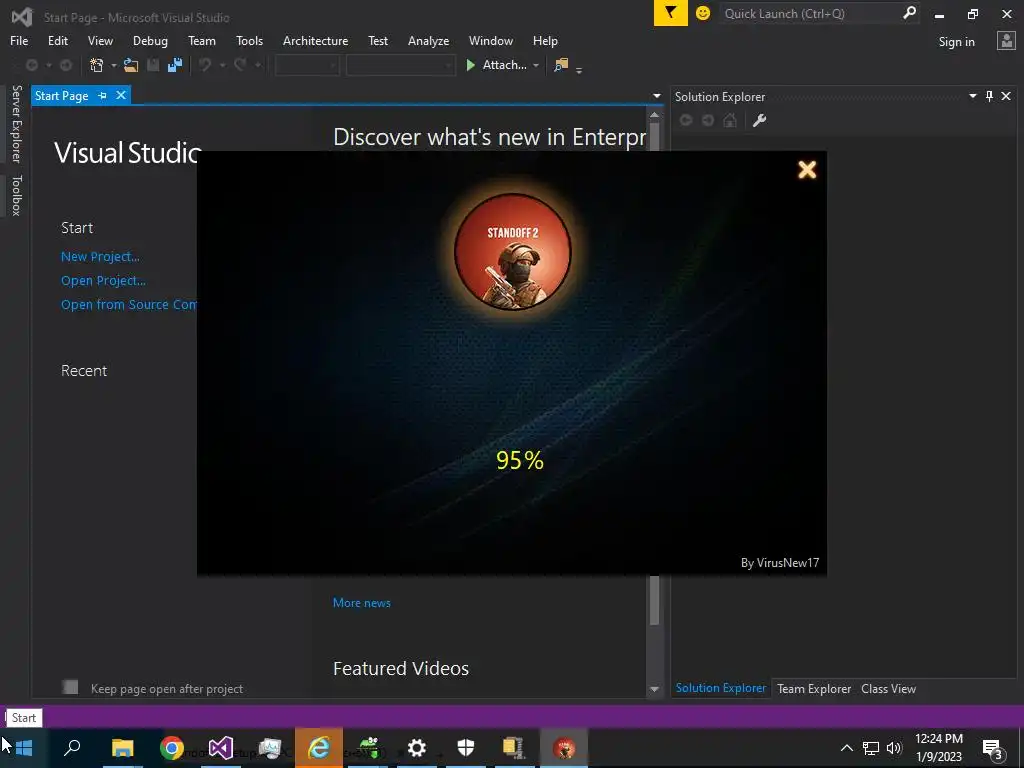Click Solution Explorer Properties wrench icon

click(x=760, y=120)
